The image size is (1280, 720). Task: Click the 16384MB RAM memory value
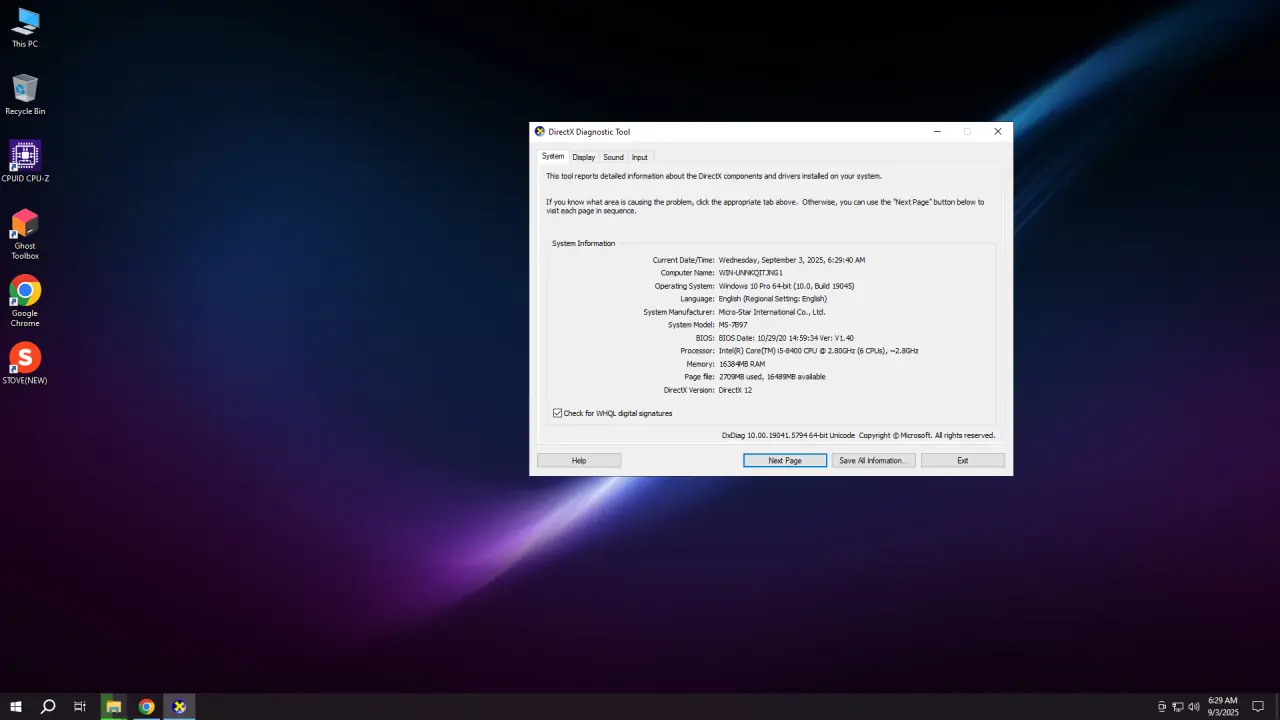click(742, 364)
